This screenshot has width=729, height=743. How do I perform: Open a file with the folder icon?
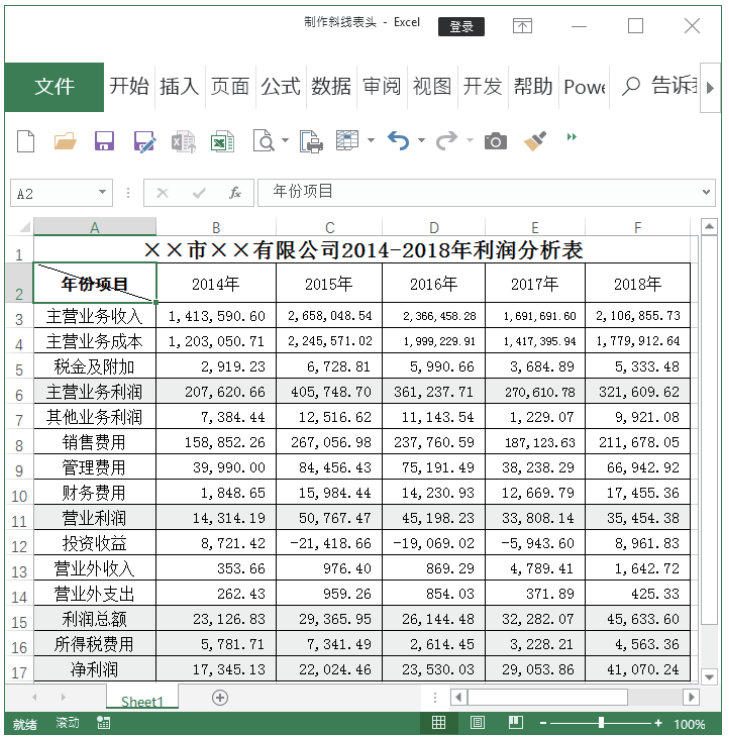tap(65, 141)
